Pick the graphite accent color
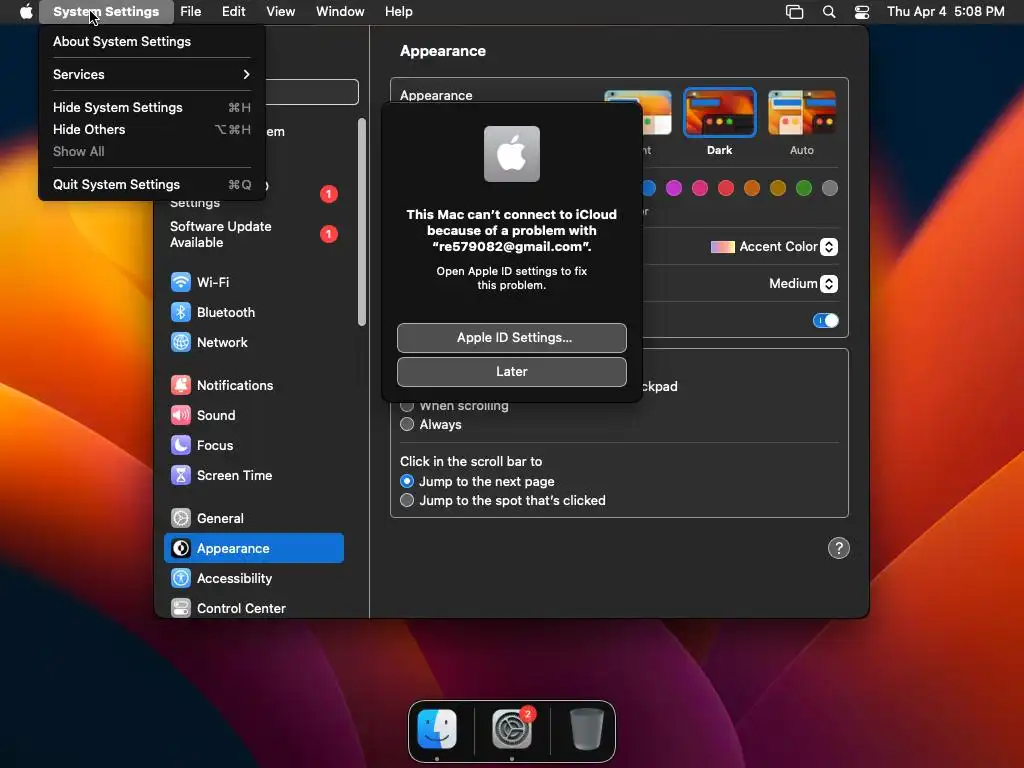 tap(830, 189)
